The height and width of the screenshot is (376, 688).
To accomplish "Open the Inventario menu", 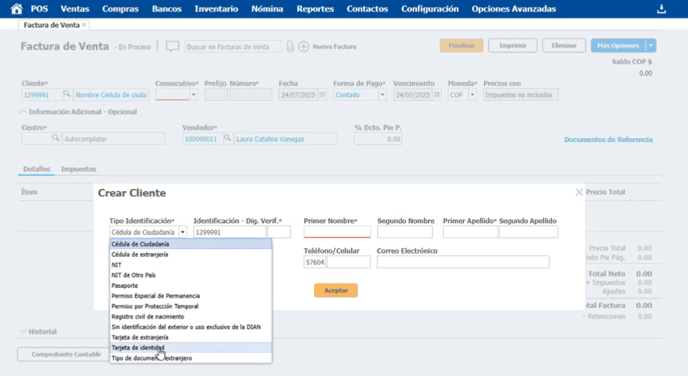I will click(x=216, y=9).
